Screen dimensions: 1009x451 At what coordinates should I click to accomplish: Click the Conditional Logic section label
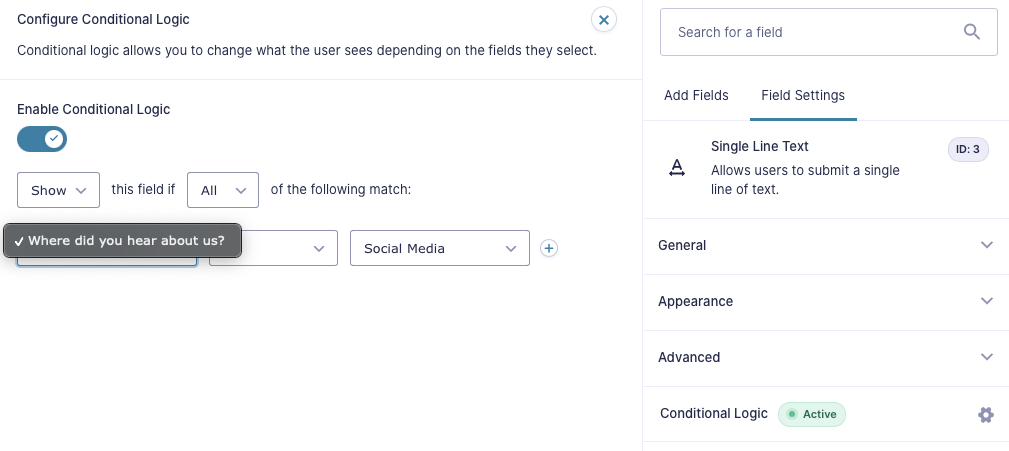pos(714,414)
